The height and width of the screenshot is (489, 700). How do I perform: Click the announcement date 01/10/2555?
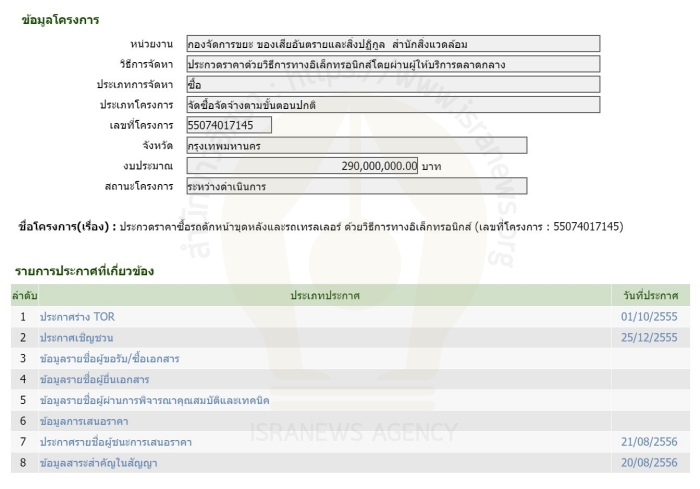pyautogui.click(x=649, y=317)
